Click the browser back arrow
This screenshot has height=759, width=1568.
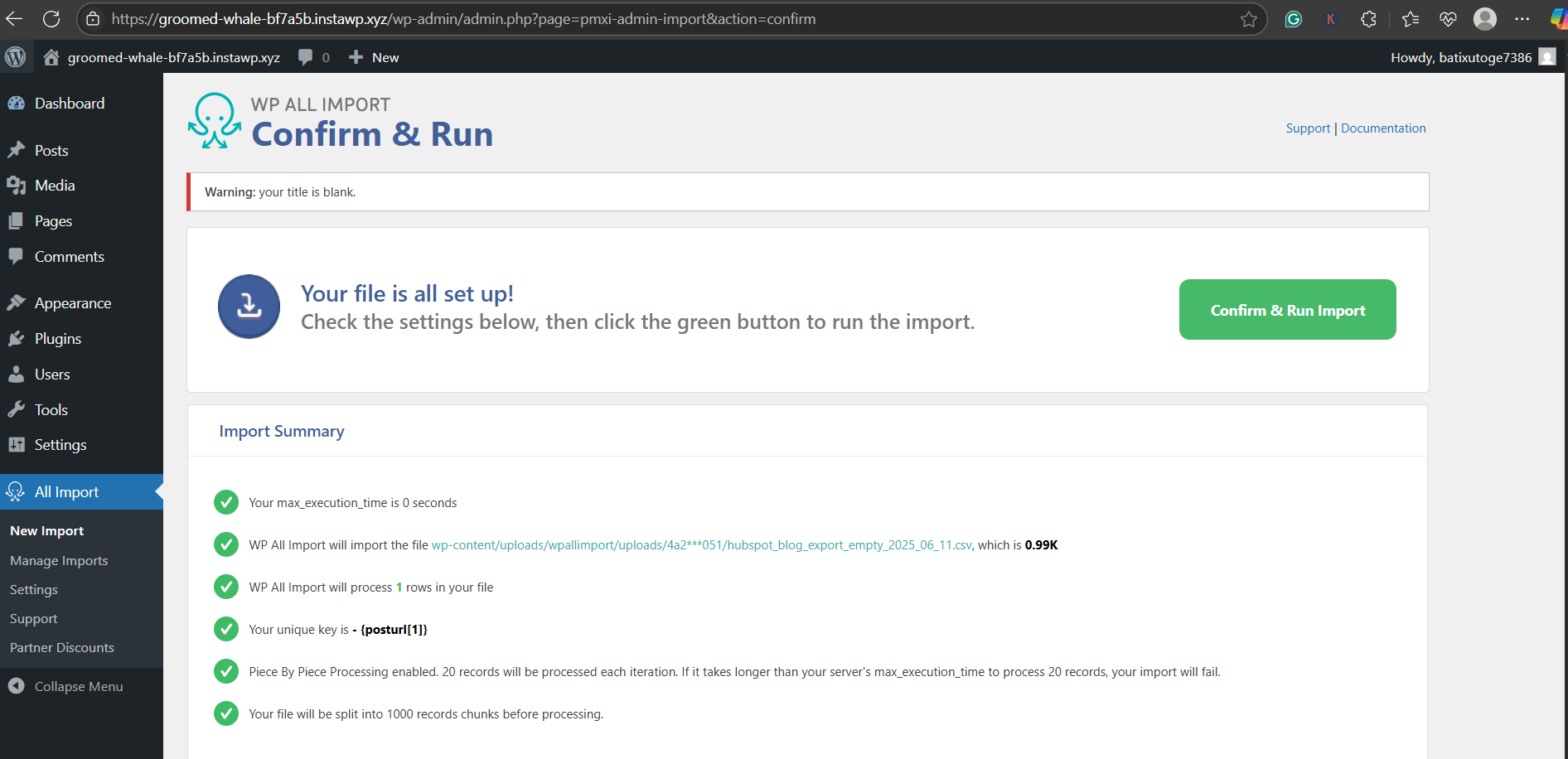[15, 18]
